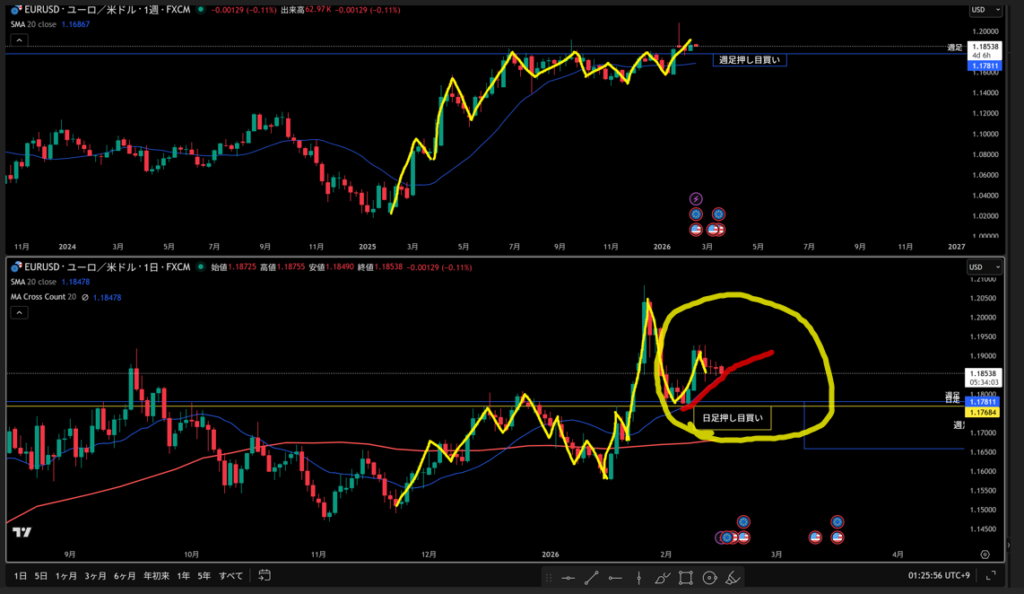The width and height of the screenshot is (1024, 594).
Task: Select the 3ヶ月 time range
Action: click(x=95, y=576)
